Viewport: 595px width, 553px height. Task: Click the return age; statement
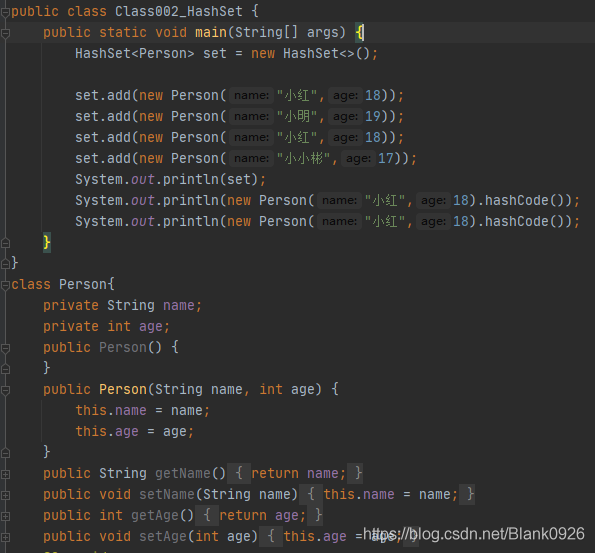[x=262, y=515]
